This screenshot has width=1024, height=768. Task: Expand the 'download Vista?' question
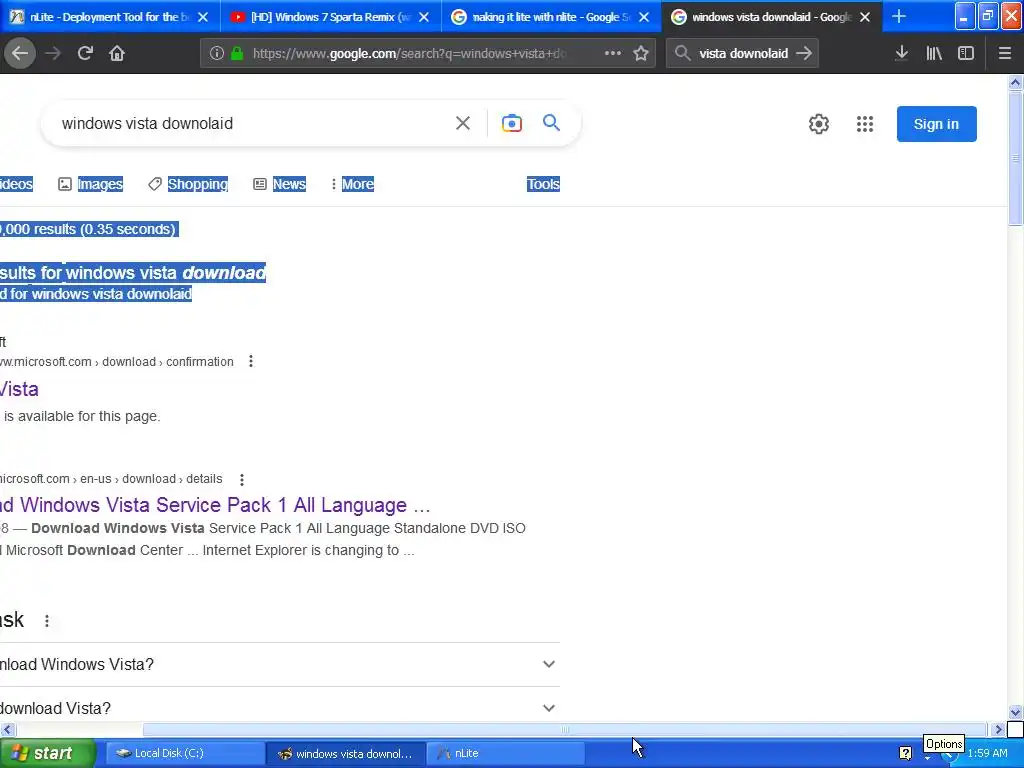click(280, 708)
